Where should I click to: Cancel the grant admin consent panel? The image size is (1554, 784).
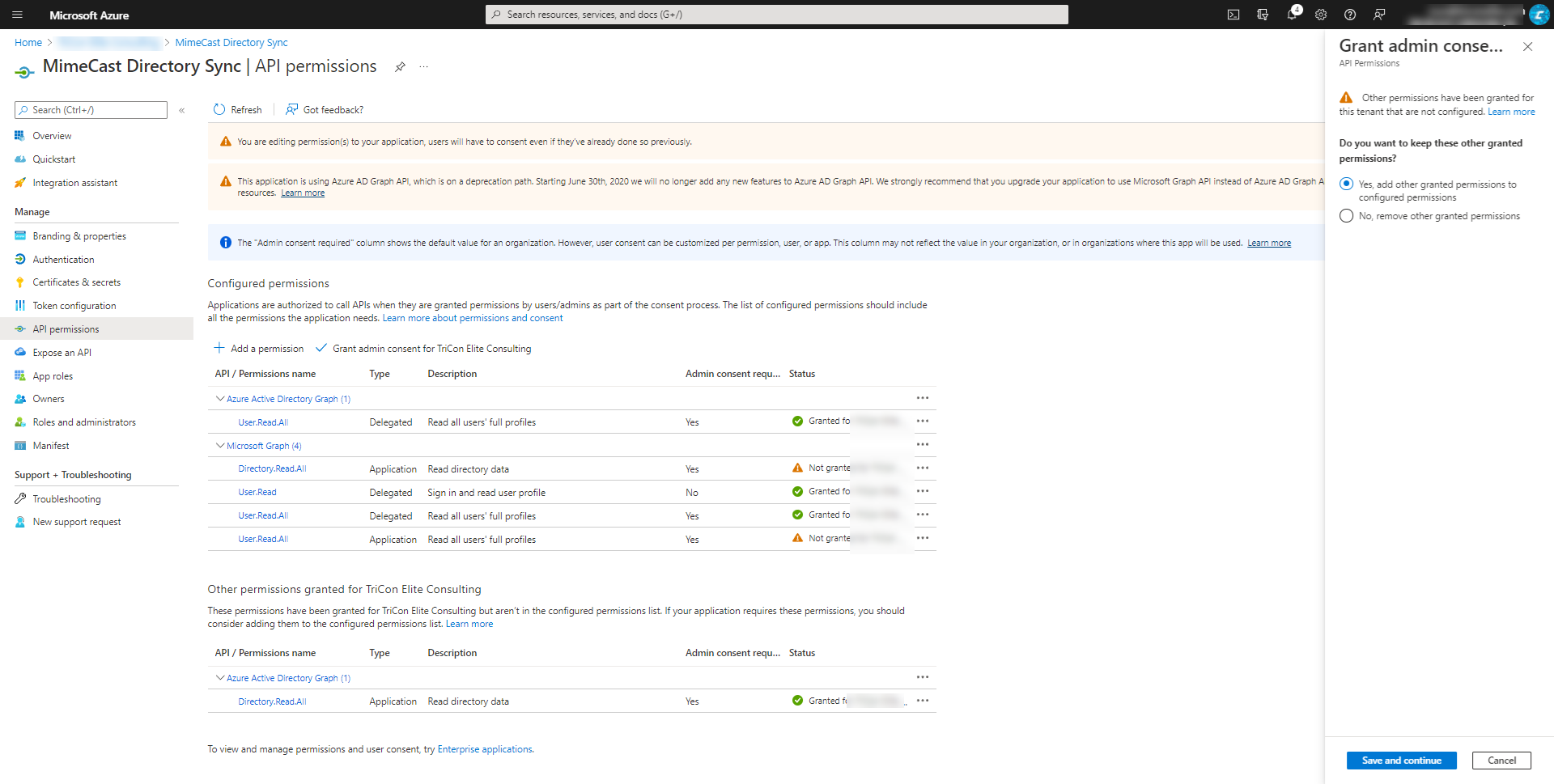tap(1501, 761)
